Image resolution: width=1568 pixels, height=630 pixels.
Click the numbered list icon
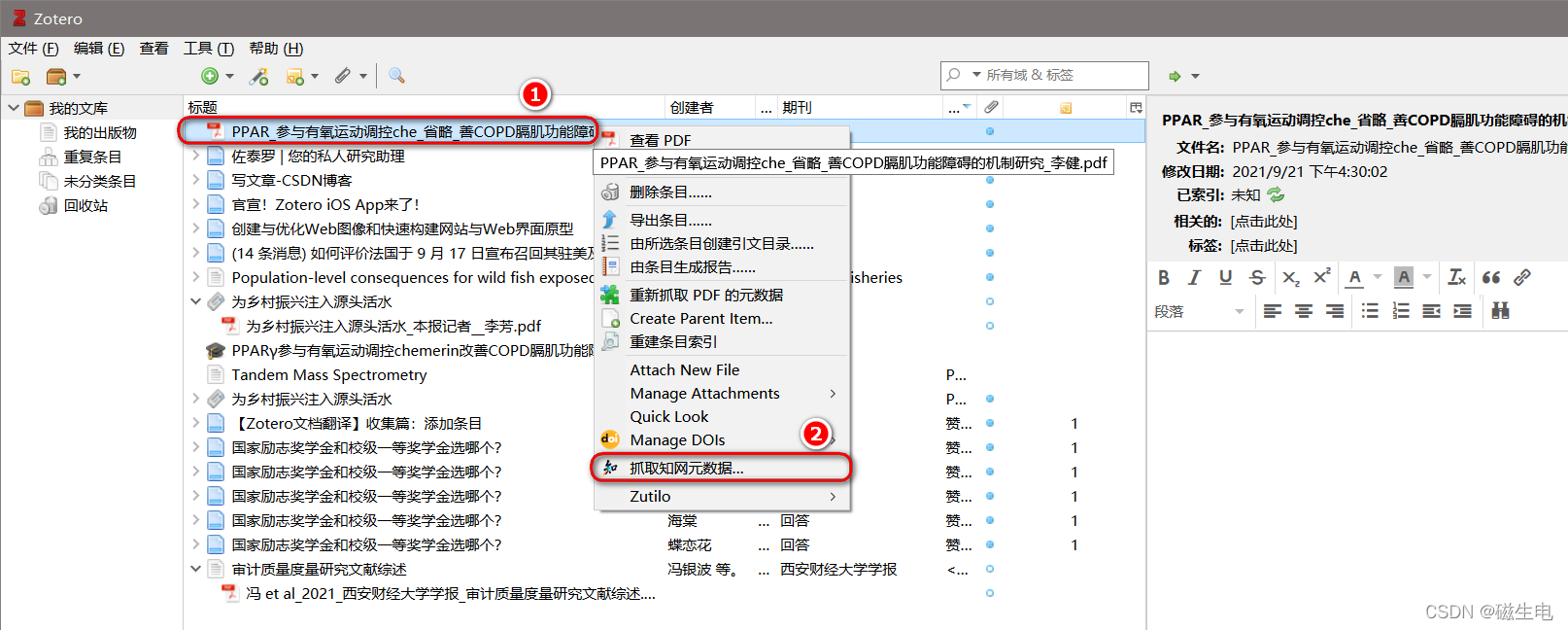(1401, 311)
